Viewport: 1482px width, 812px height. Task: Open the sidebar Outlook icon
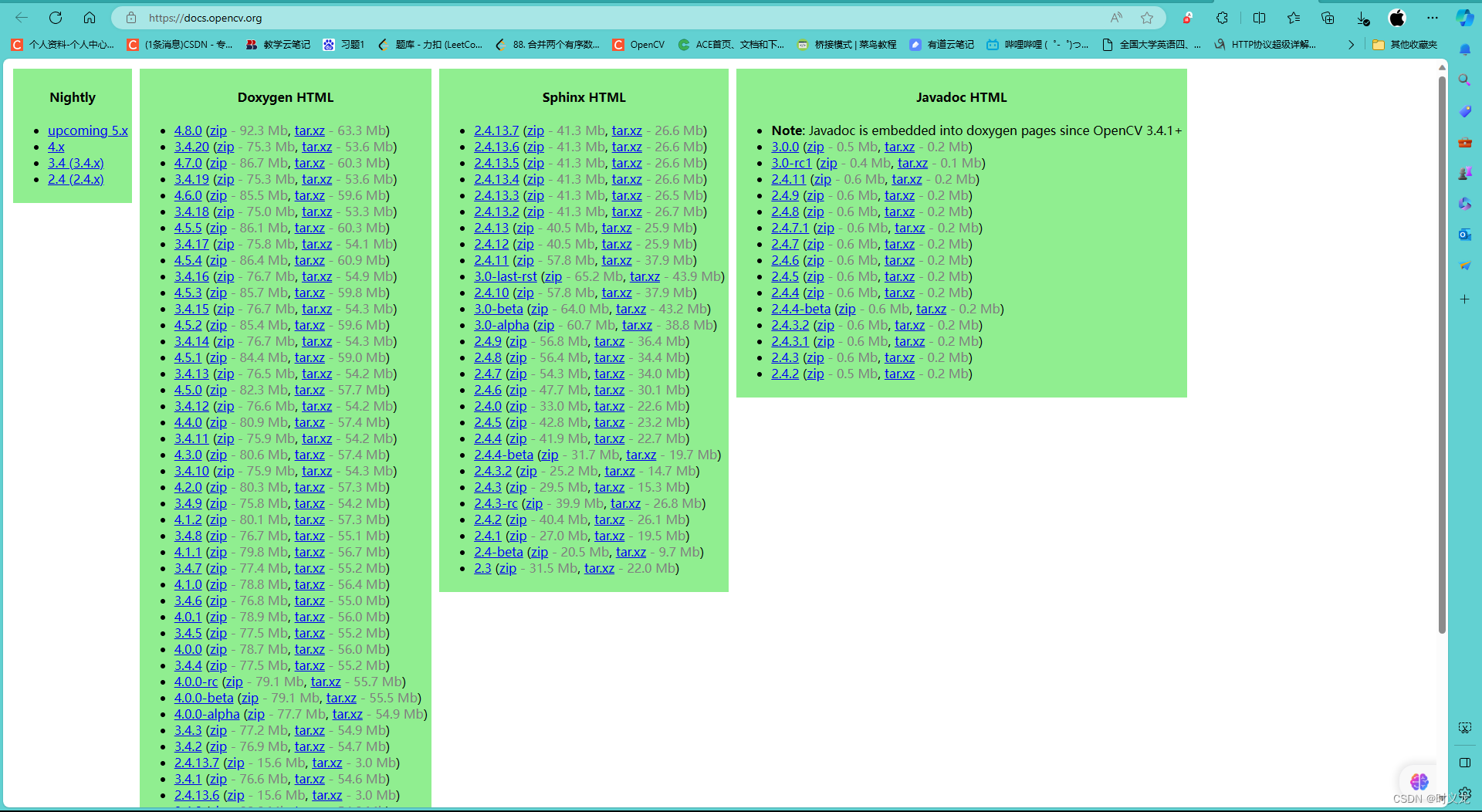pos(1465,235)
